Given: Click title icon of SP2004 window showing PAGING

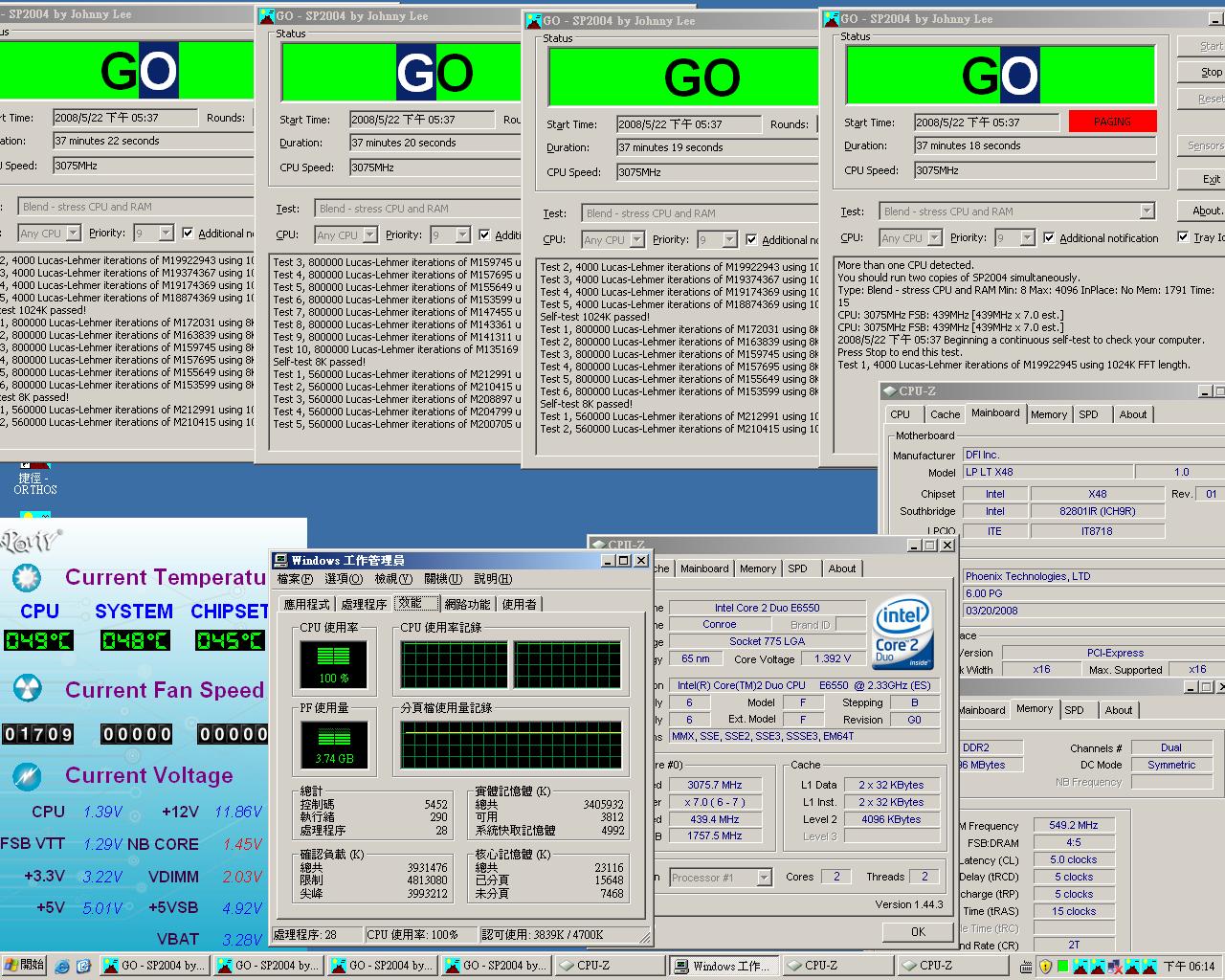Looking at the screenshot, I should point(831,19).
